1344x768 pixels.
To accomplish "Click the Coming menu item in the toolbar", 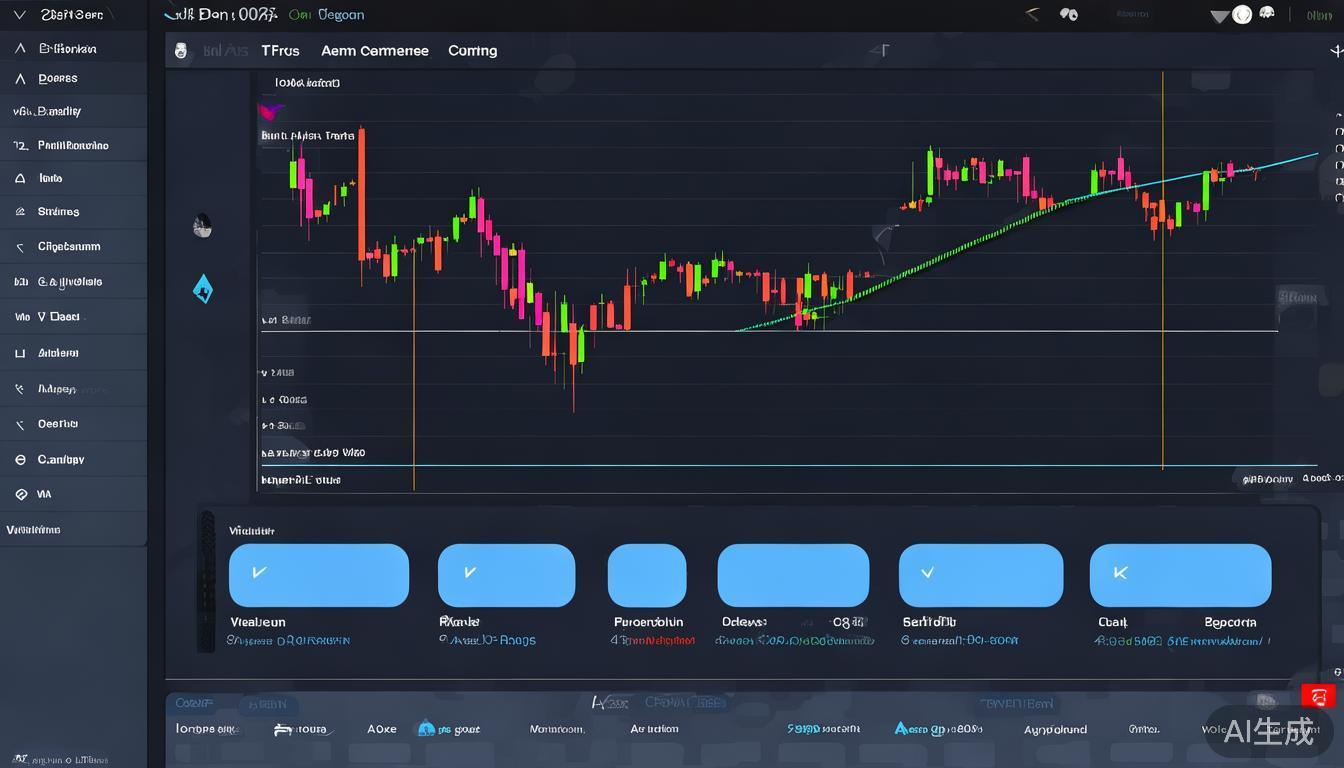I will click(471, 50).
